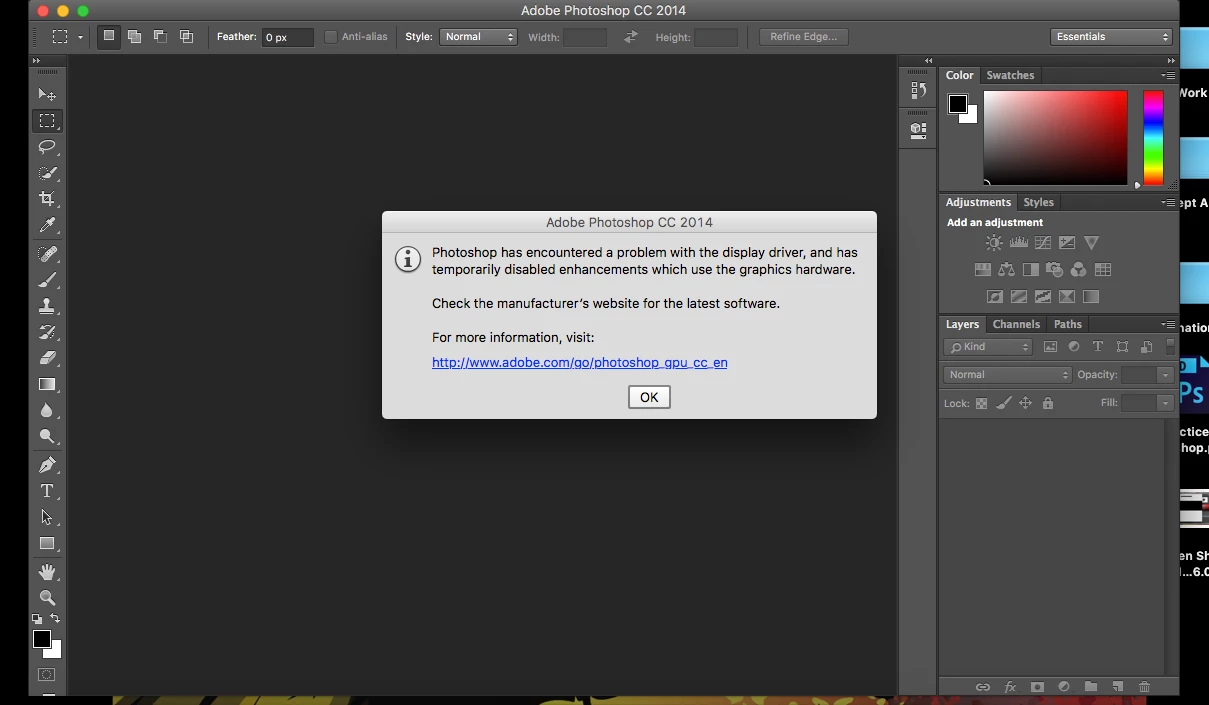Open the adobe.com photoshop_gpu link

(580, 363)
